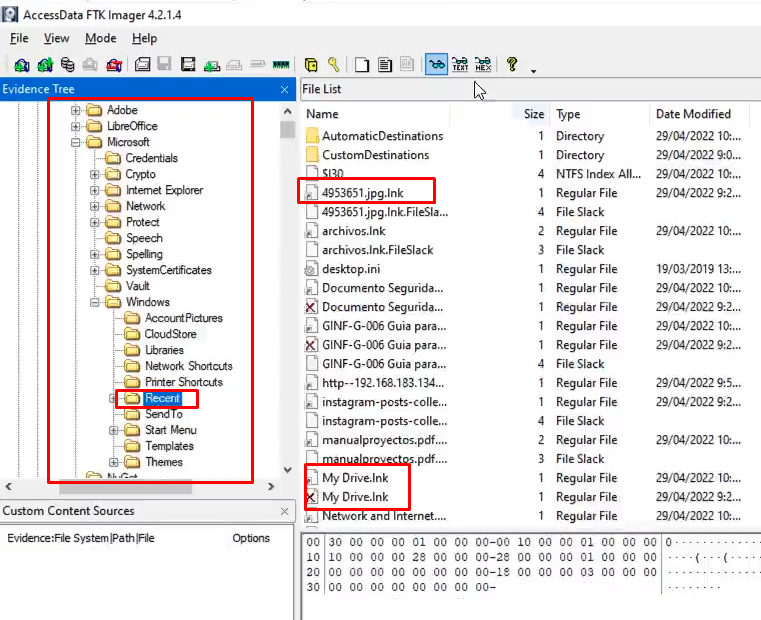Close the Custom Content Sources panel
The image size is (761, 620).
(x=284, y=511)
